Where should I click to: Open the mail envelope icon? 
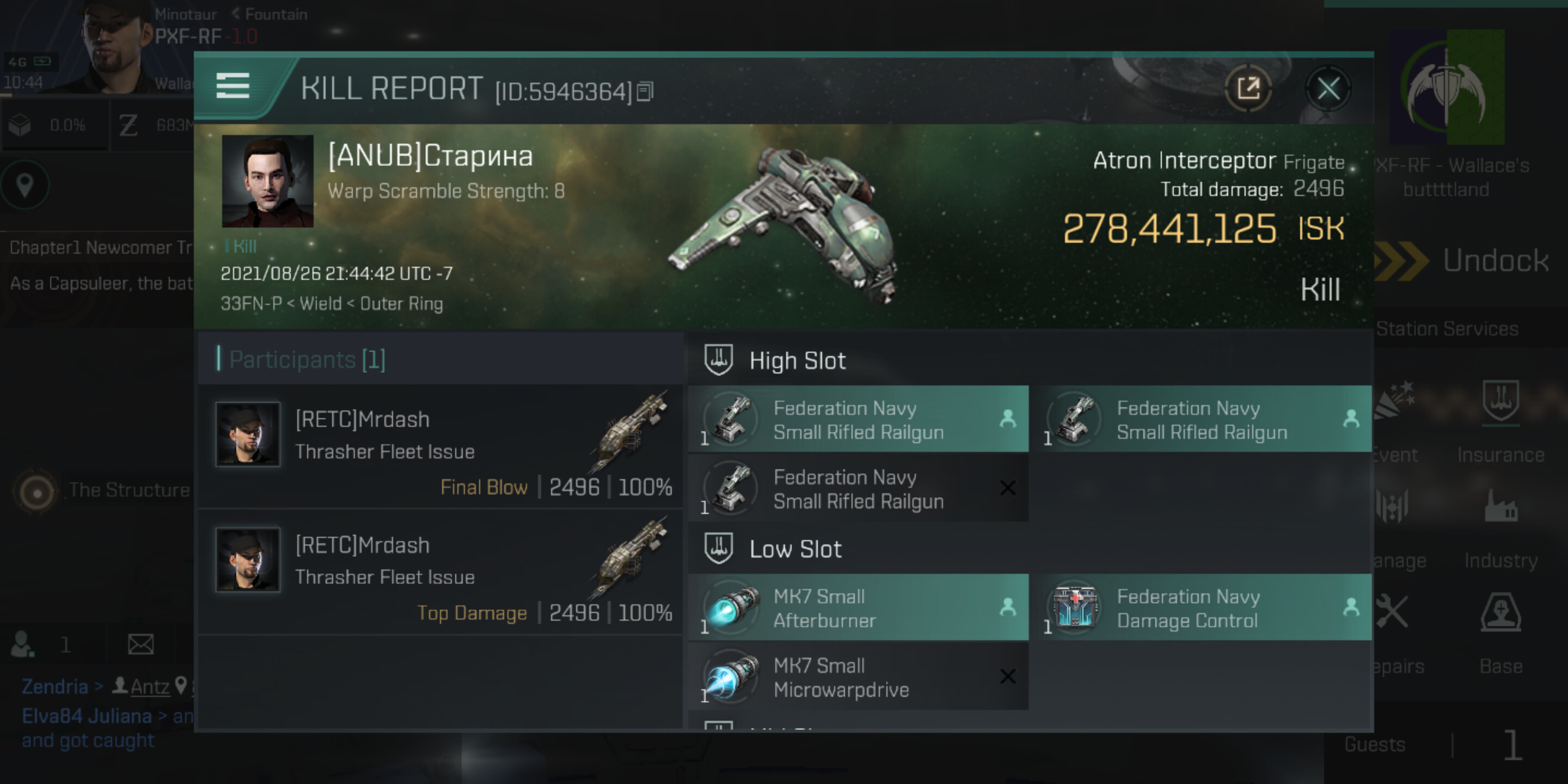coord(140,644)
